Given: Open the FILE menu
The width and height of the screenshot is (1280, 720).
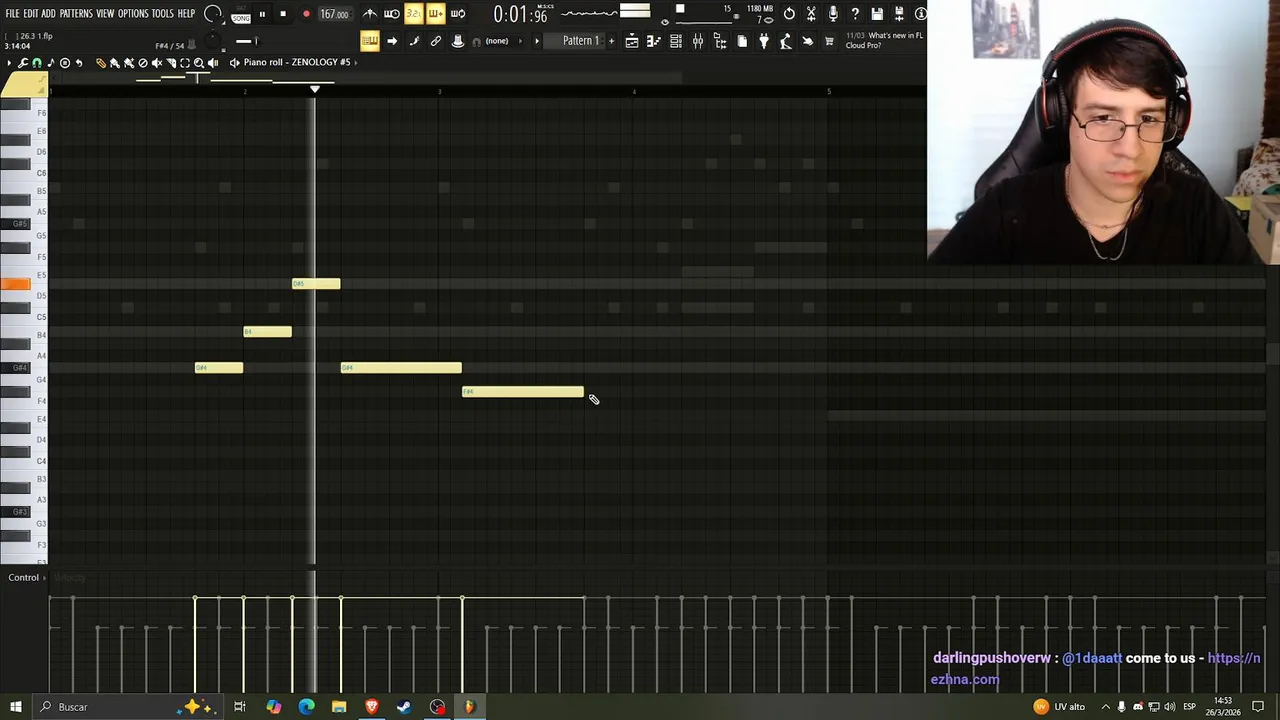Looking at the screenshot, I should pos(12,14).
